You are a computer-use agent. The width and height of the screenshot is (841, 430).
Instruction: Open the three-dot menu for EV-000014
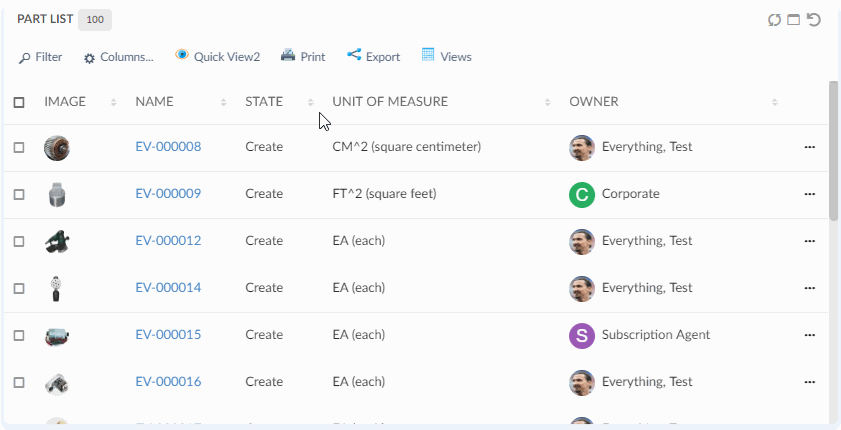(x=810, y=289)
